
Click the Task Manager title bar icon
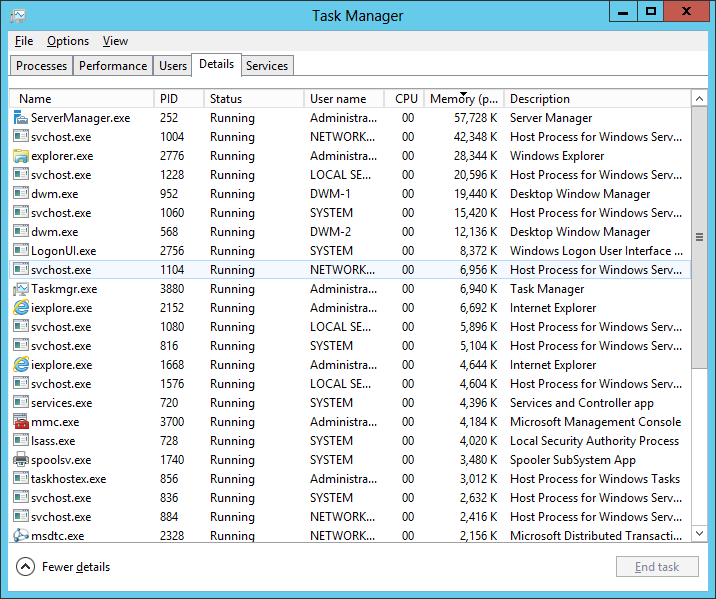(x=17, y=16)
